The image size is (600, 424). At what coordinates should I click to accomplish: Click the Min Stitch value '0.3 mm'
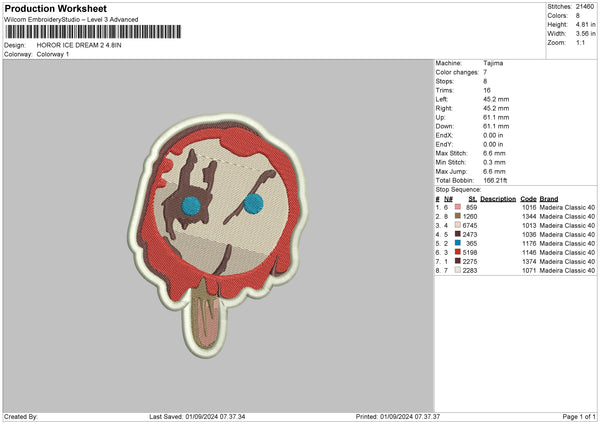point(494,162)
